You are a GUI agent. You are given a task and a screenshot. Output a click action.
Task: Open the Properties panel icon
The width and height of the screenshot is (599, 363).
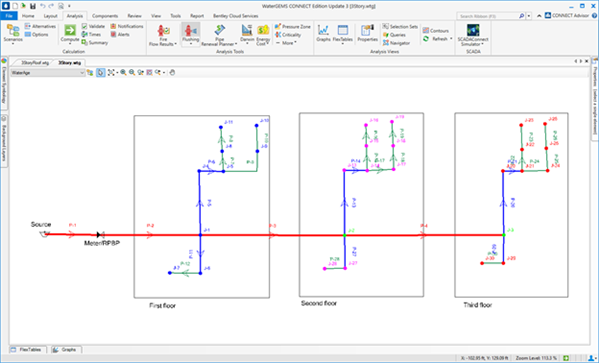(367, 33)
